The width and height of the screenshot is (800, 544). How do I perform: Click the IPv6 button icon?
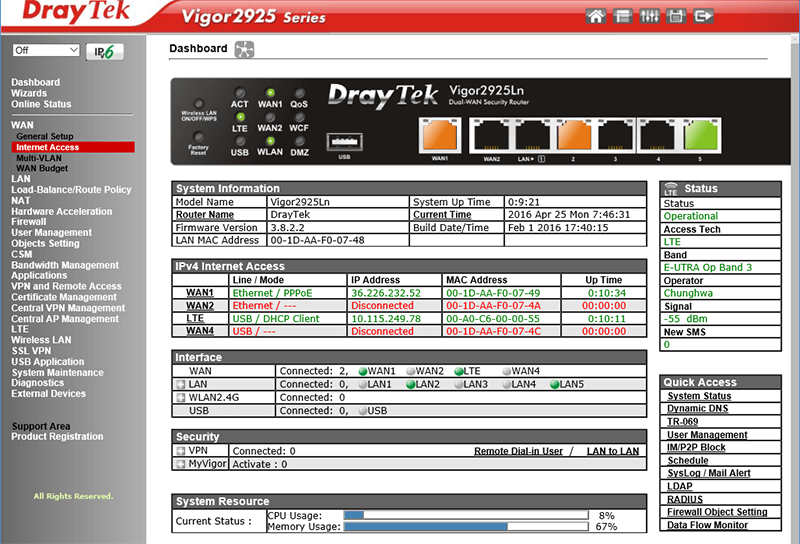pyautogui.click(x=105, y=52)
